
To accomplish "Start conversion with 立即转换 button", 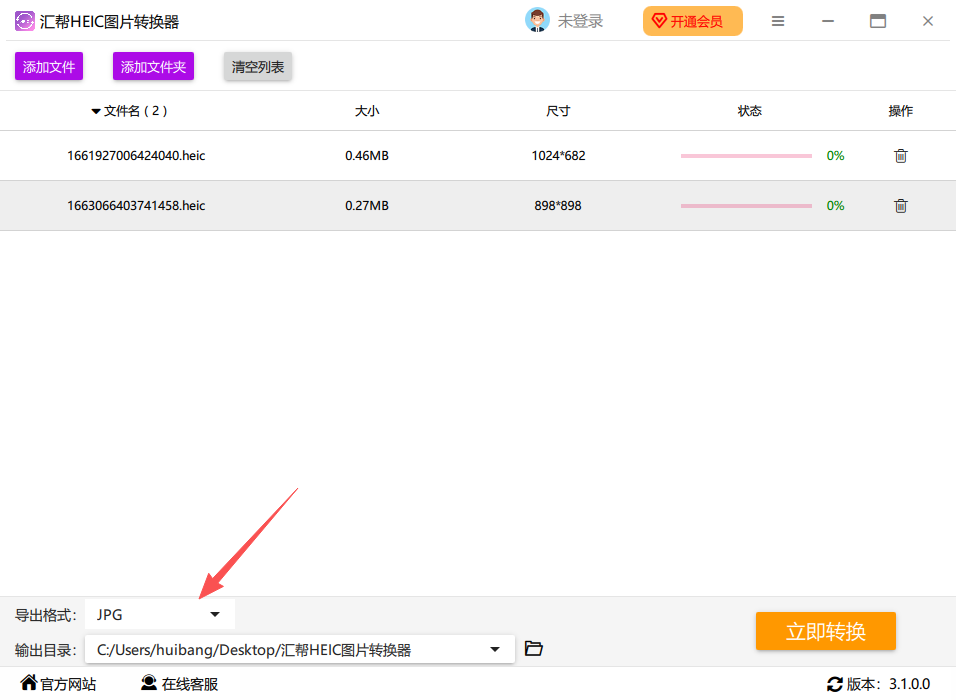I will coord(826,631).
